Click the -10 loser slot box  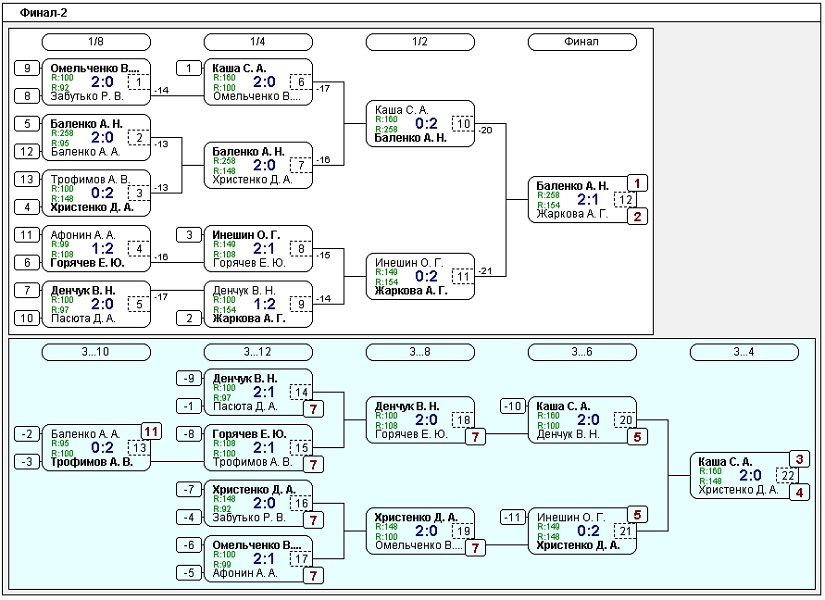tap(513, 406)
